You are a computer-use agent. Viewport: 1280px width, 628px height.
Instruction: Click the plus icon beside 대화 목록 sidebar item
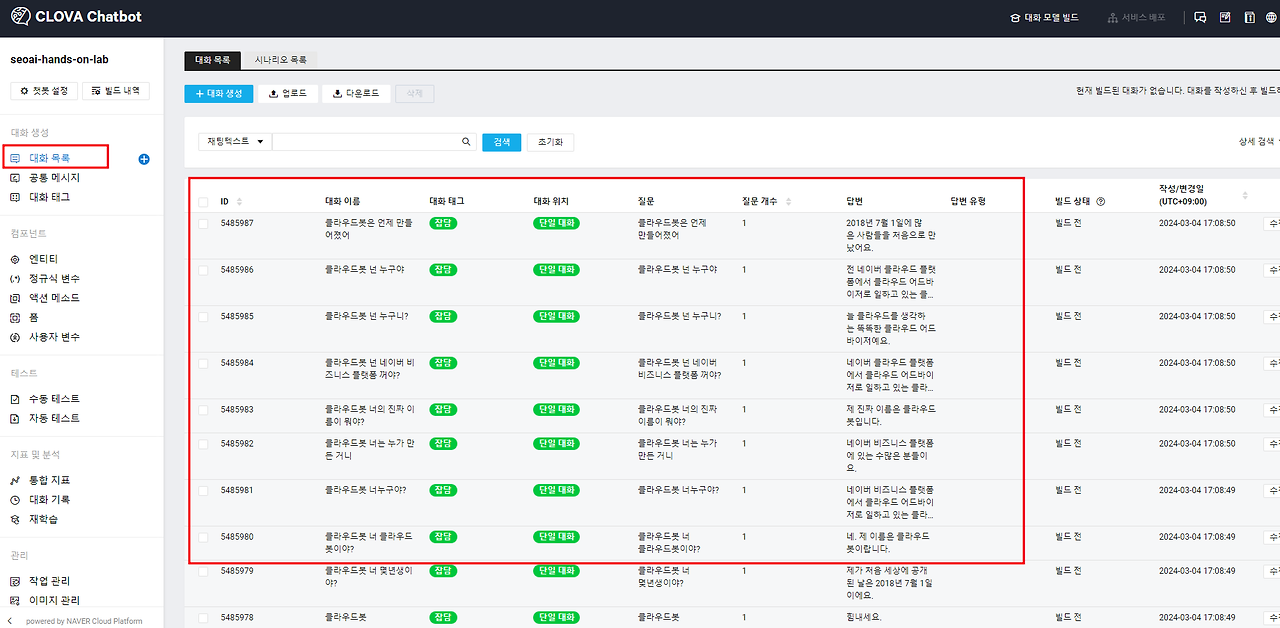tap(144, 158)
